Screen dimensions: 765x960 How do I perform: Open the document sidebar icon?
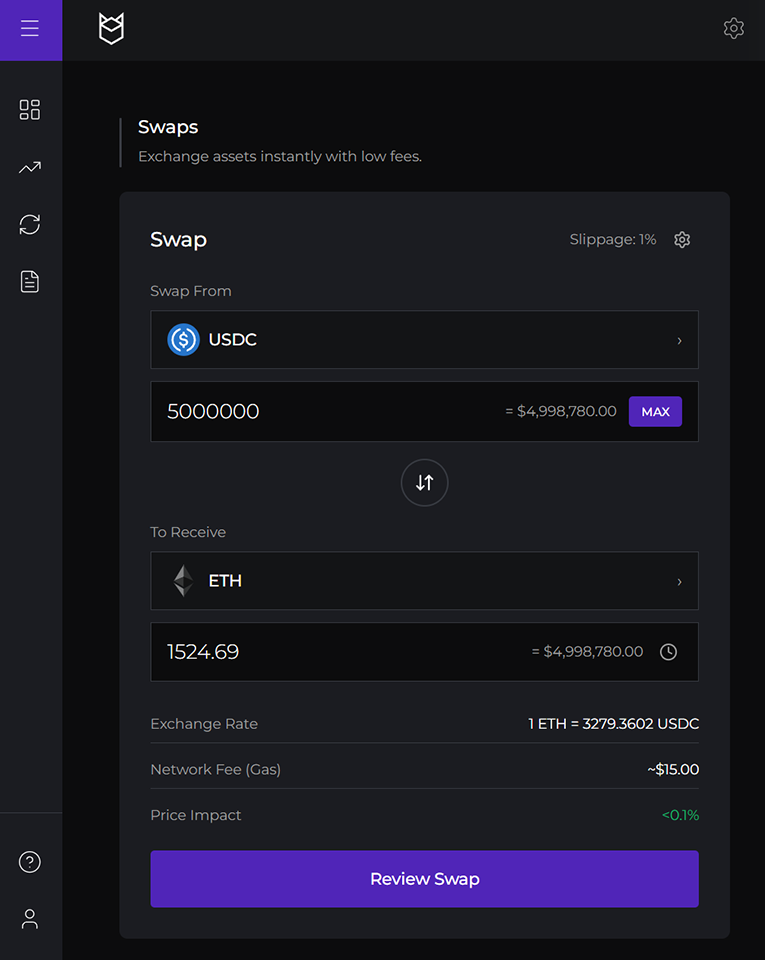pos(30,282)
